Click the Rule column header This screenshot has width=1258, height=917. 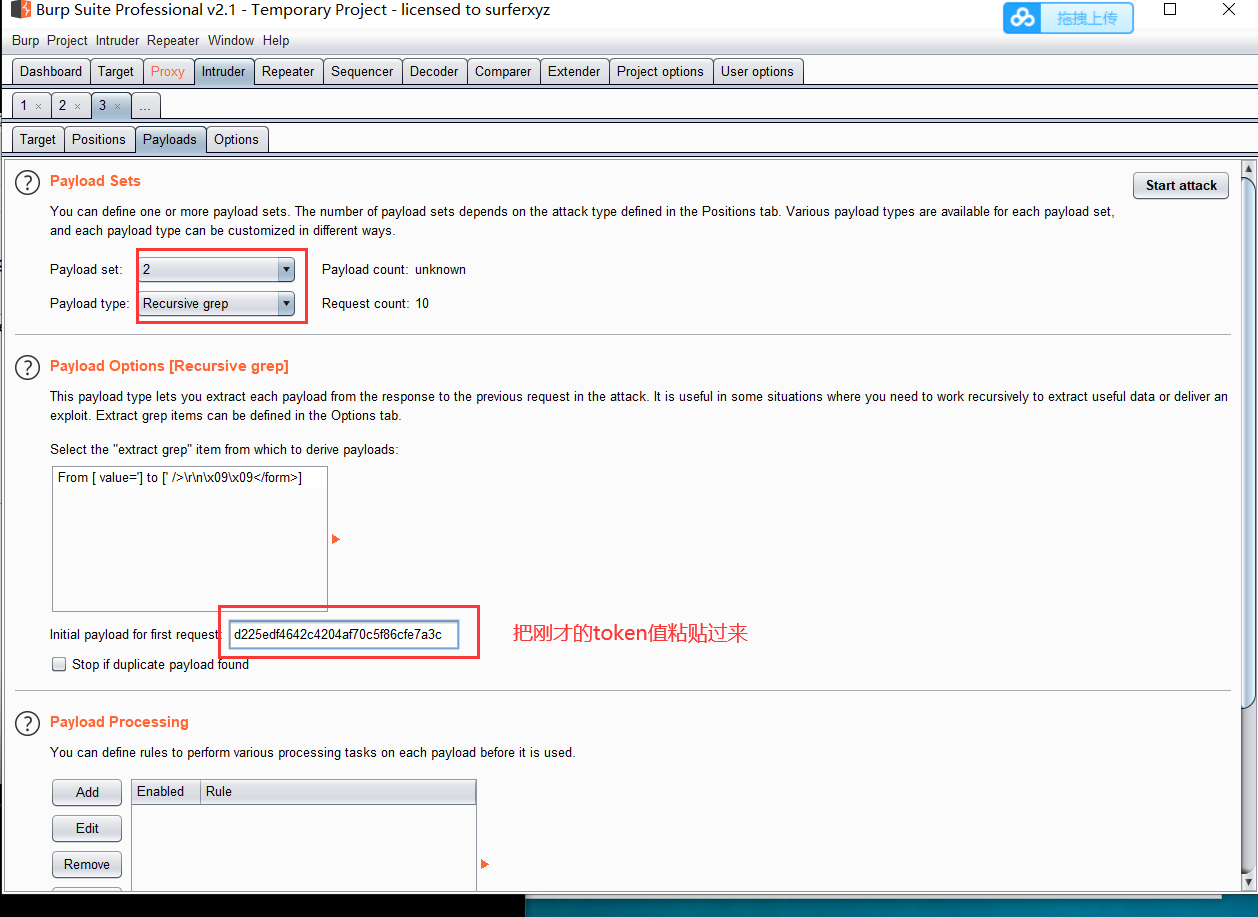click(338, 791)
